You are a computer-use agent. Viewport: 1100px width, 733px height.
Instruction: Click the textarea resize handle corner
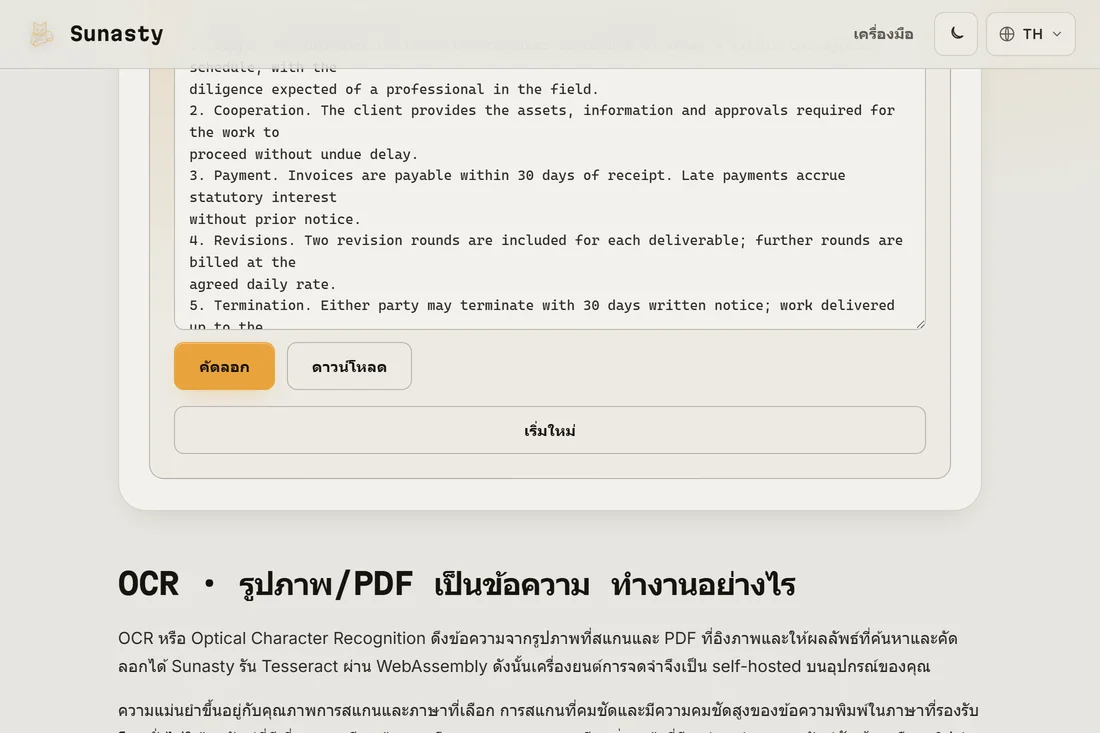tap(920, 323)
